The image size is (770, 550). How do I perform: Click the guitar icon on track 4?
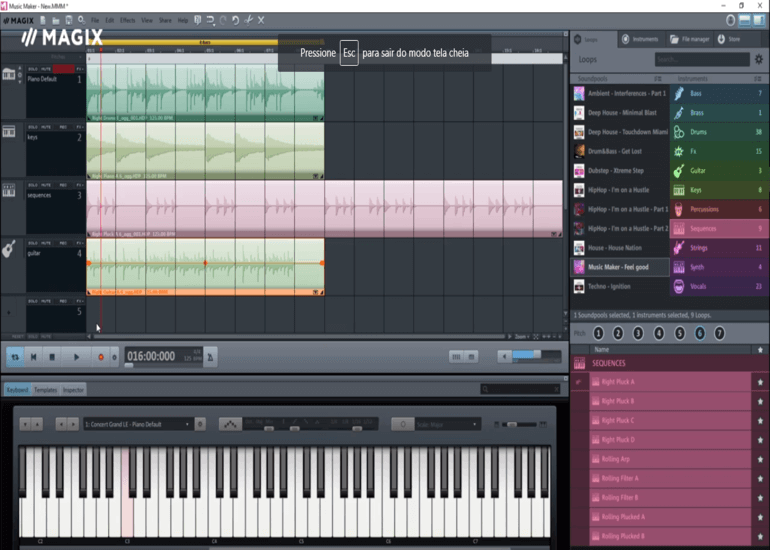point(9,248)
